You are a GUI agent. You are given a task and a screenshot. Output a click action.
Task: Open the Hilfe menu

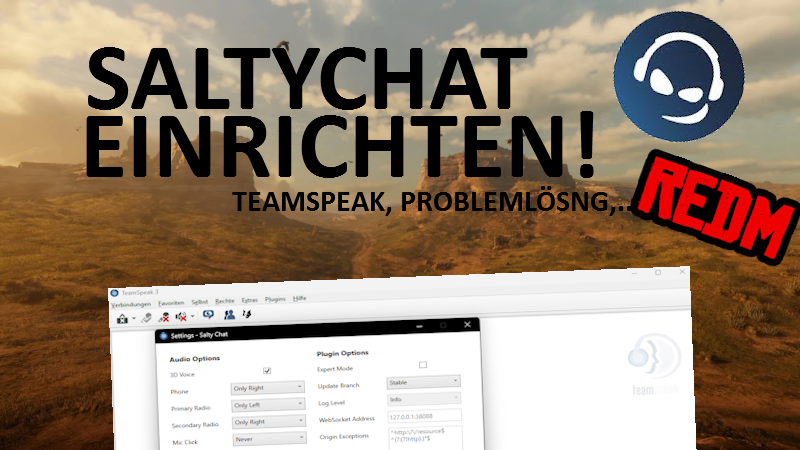[x=299, y=298]
